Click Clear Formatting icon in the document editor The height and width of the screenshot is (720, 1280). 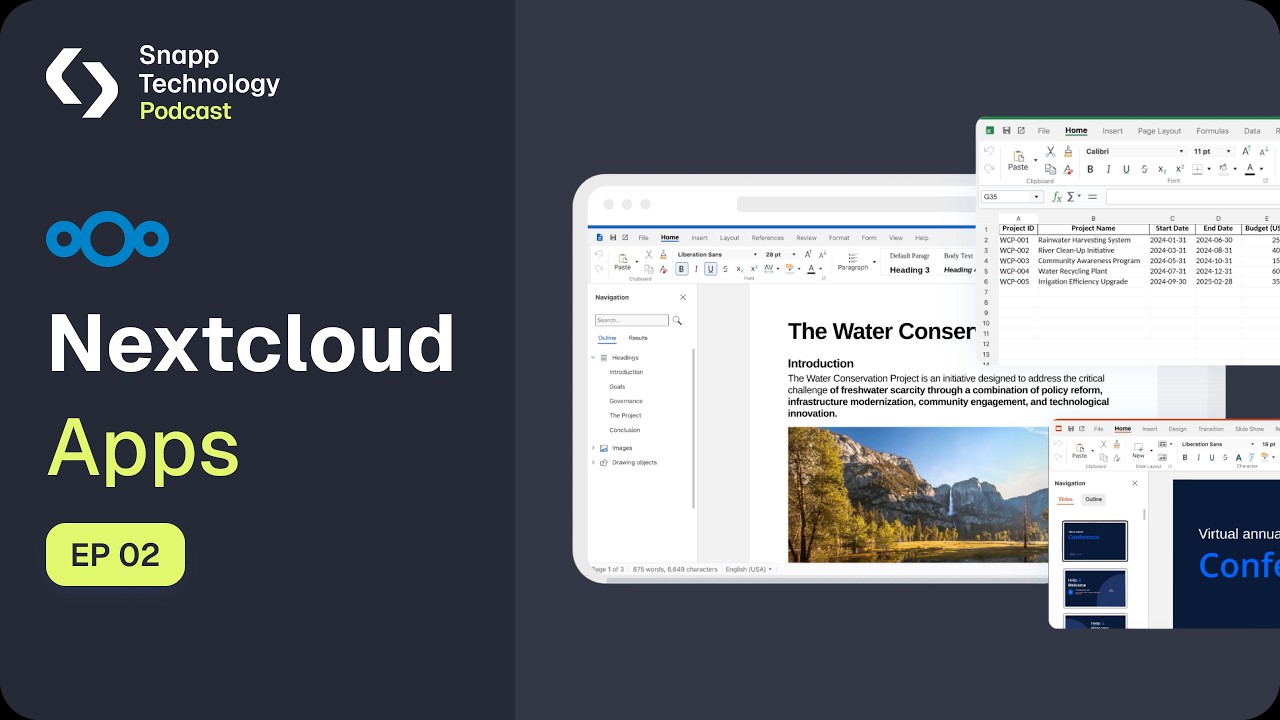[662, 269]
